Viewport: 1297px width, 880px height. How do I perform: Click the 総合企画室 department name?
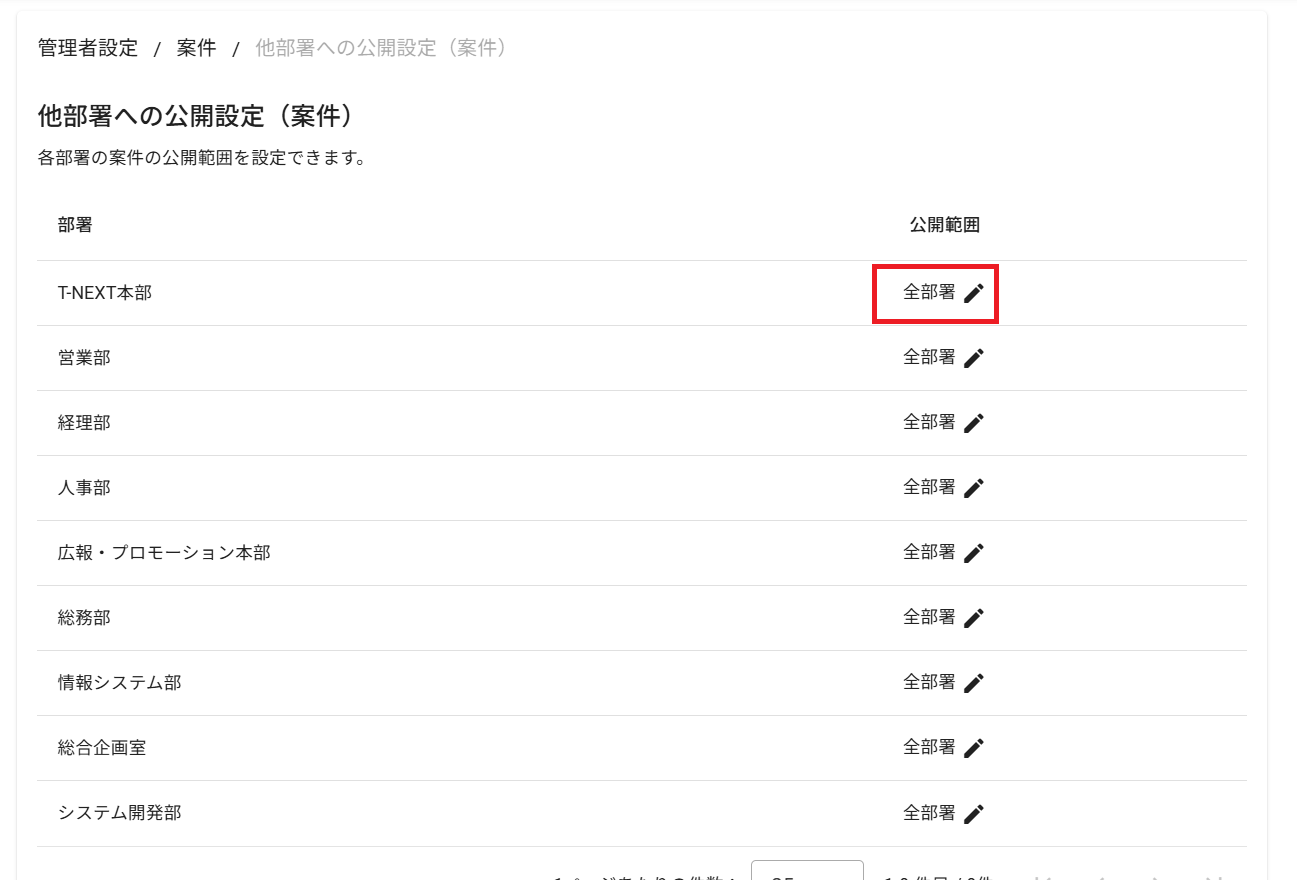pyautogui.click(x=102, y=748)
